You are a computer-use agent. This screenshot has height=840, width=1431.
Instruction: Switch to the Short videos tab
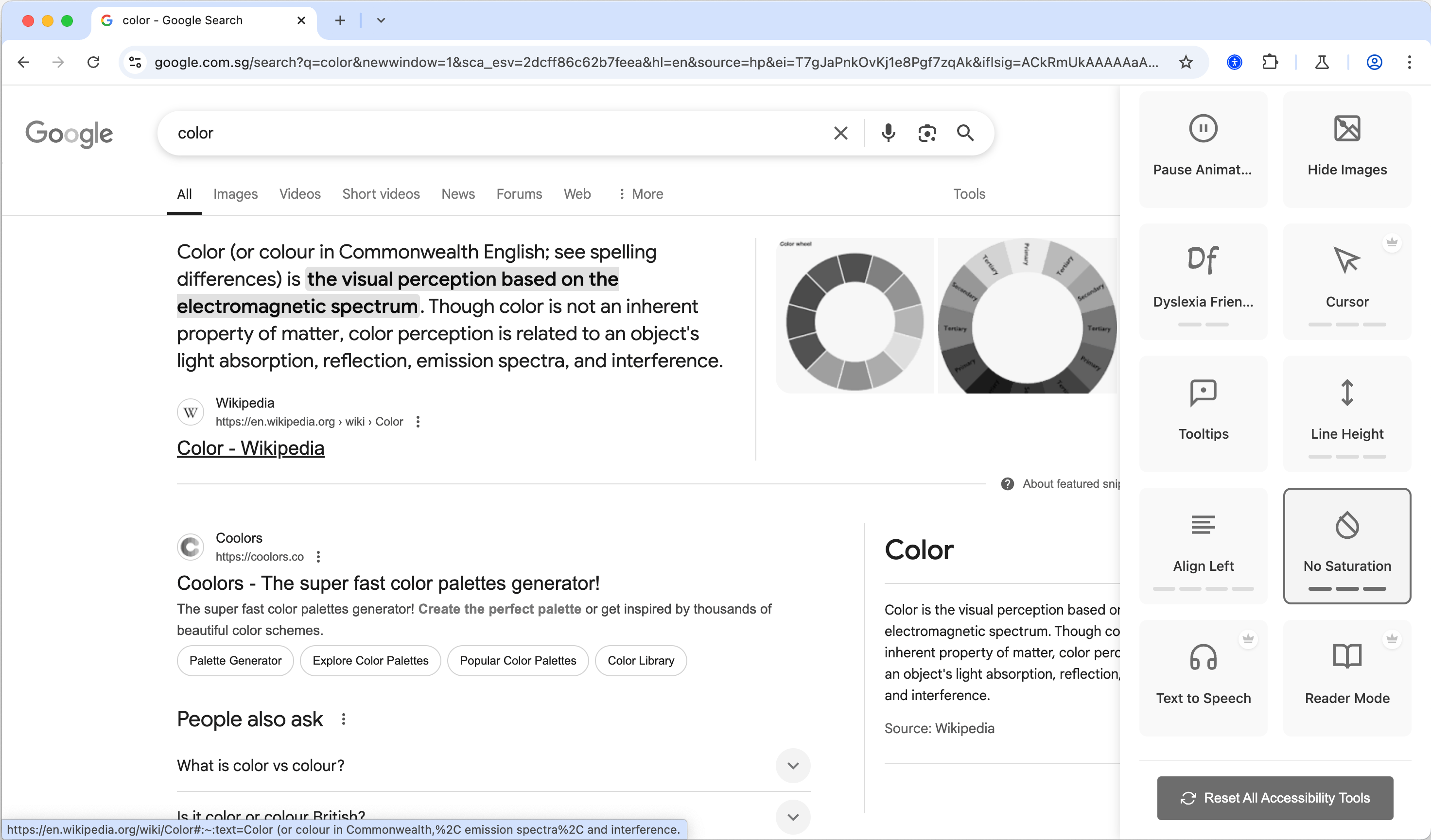coord(381,194)
